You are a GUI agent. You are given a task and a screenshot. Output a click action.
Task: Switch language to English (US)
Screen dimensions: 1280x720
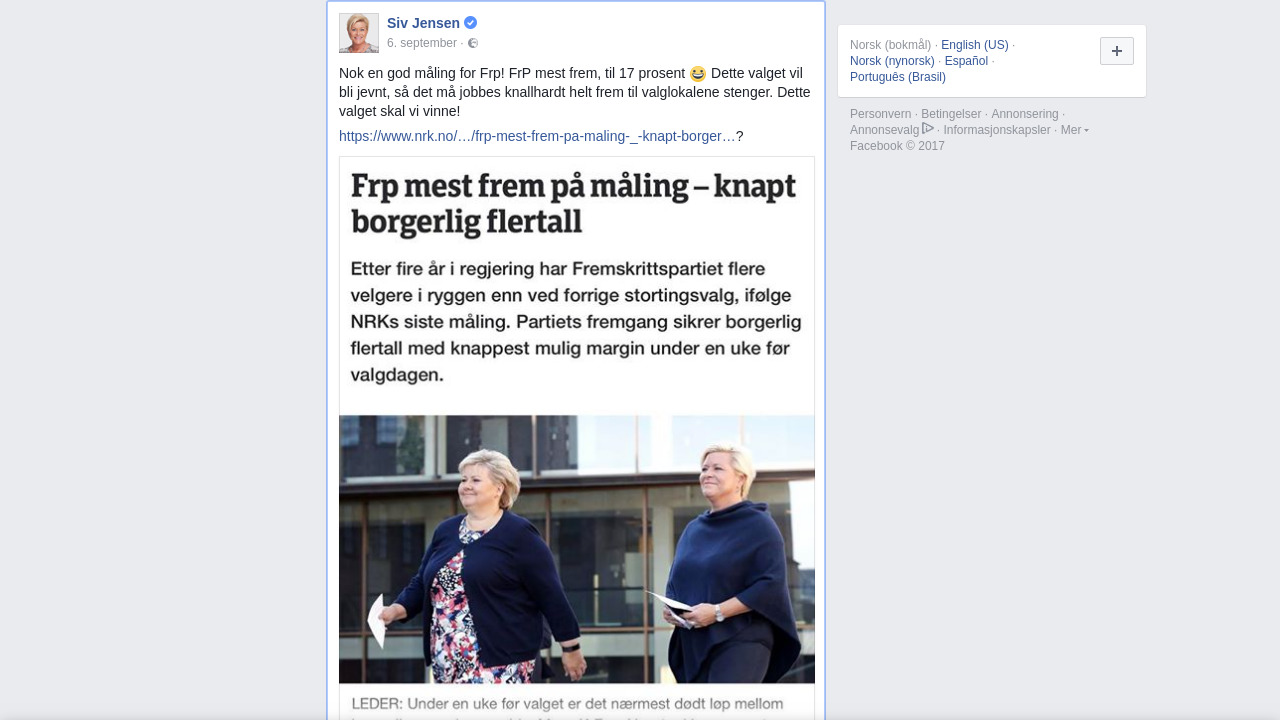tap(975, 45)
